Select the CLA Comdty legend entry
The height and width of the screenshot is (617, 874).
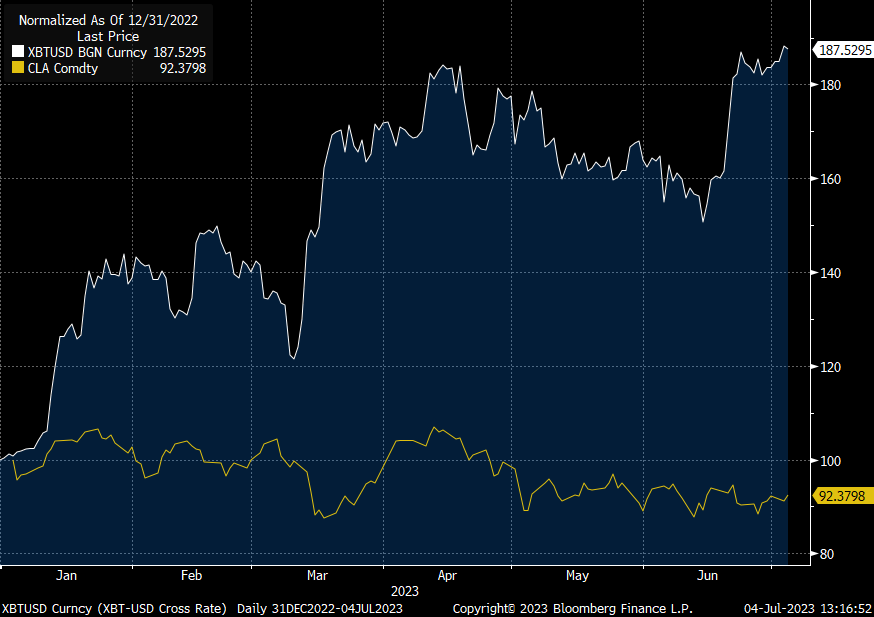click(62, 68)
